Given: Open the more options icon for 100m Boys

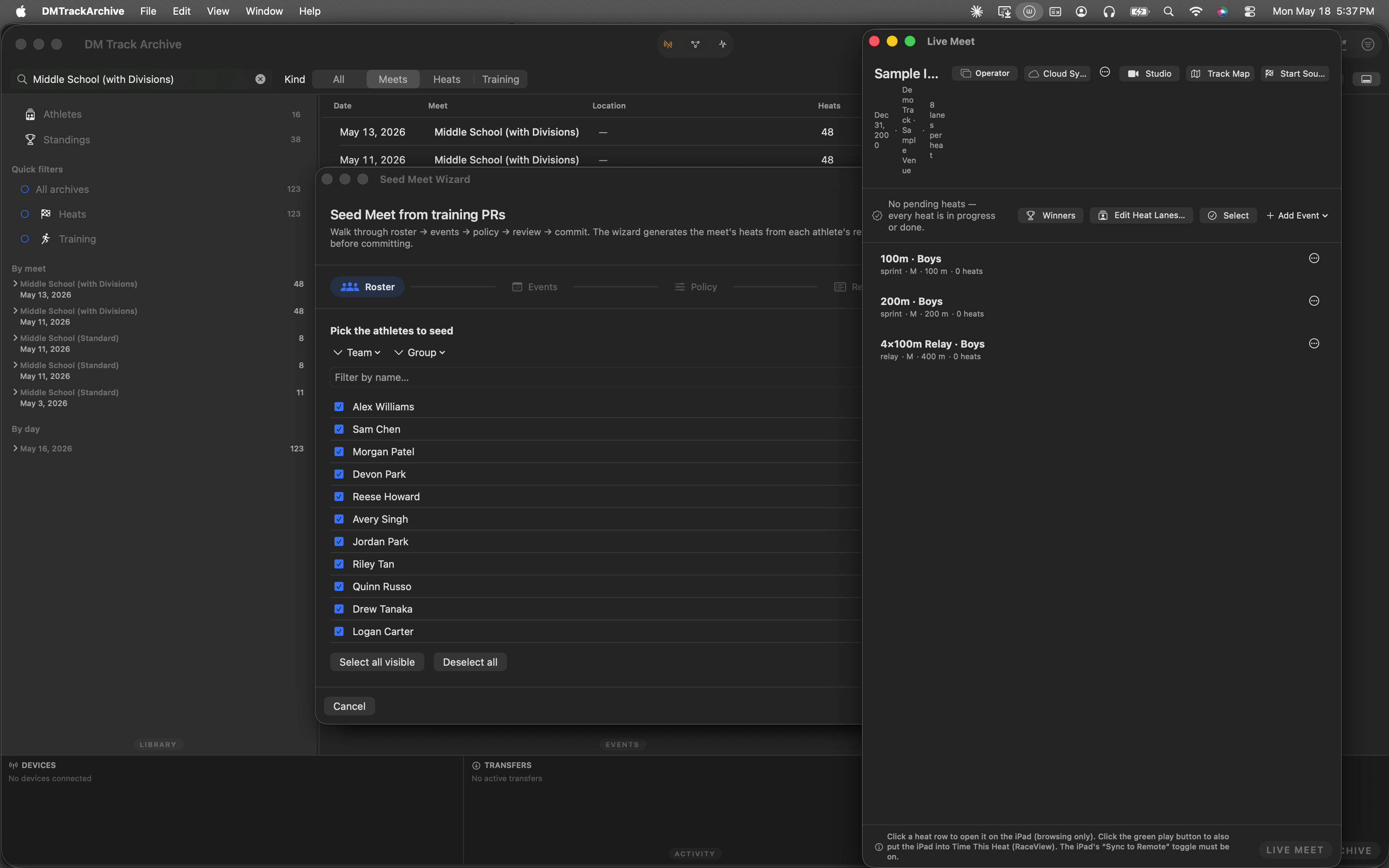Looking at the screenshot, I should [1314, 258].
